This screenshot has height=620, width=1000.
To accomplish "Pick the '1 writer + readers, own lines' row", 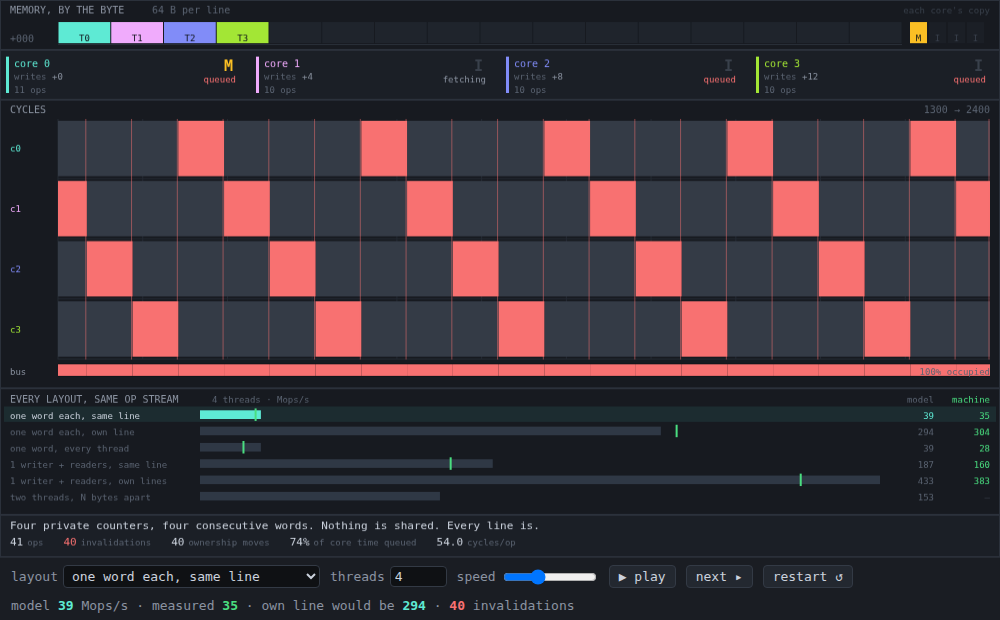I will pyautogui.click(x=500, y=481).
